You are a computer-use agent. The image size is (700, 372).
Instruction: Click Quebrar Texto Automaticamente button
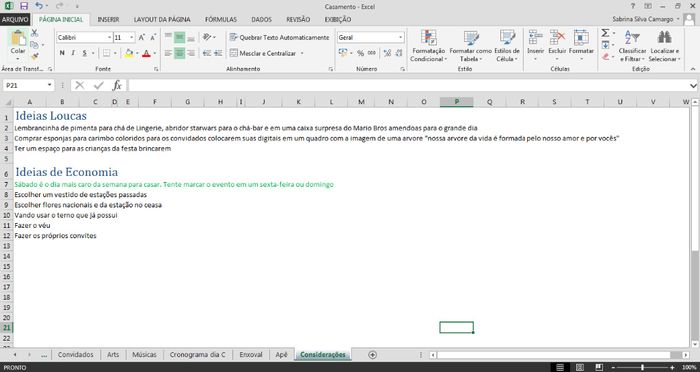coord(280,38)
